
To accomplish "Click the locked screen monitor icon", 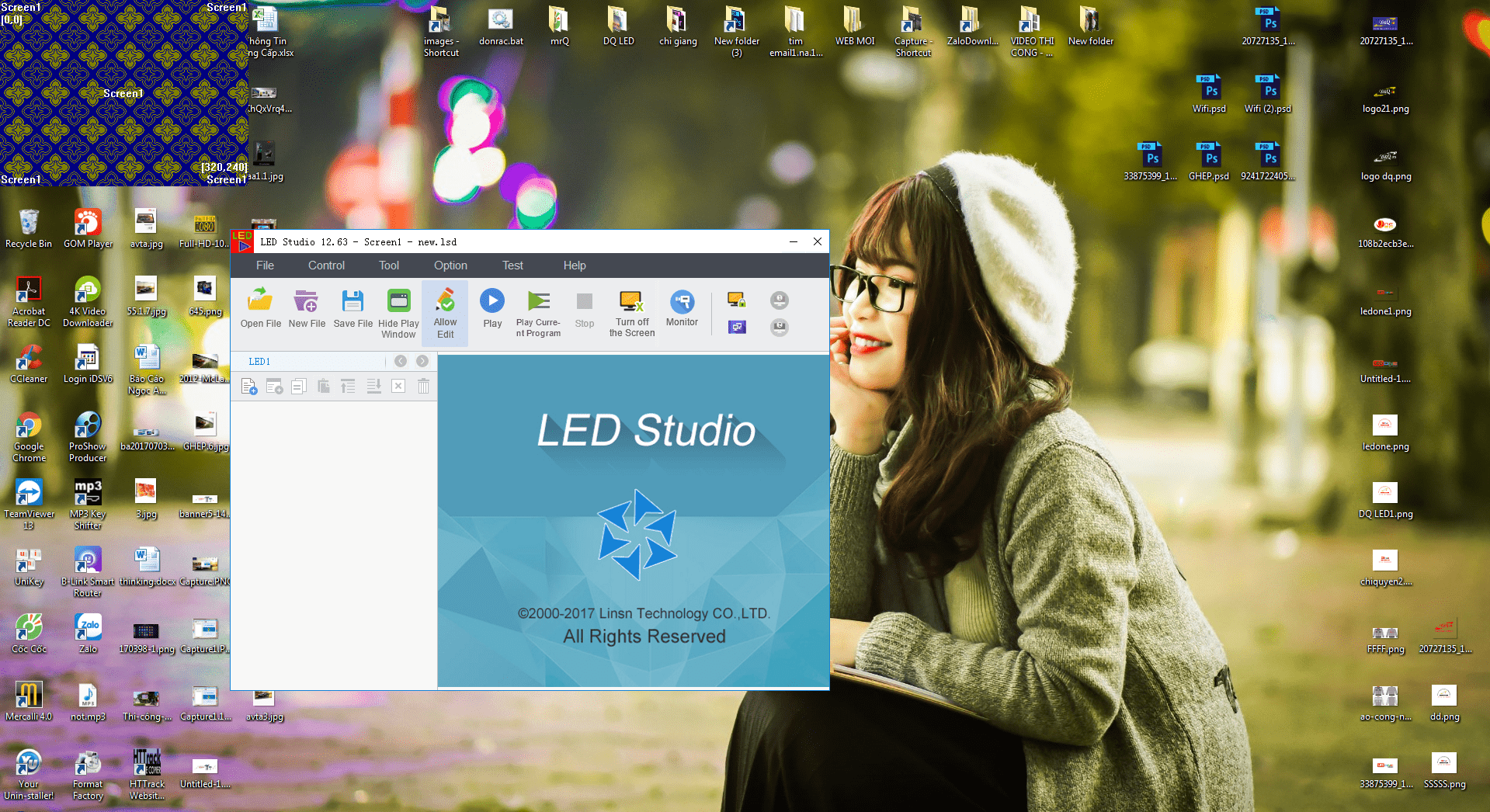I will click(736, 300).
